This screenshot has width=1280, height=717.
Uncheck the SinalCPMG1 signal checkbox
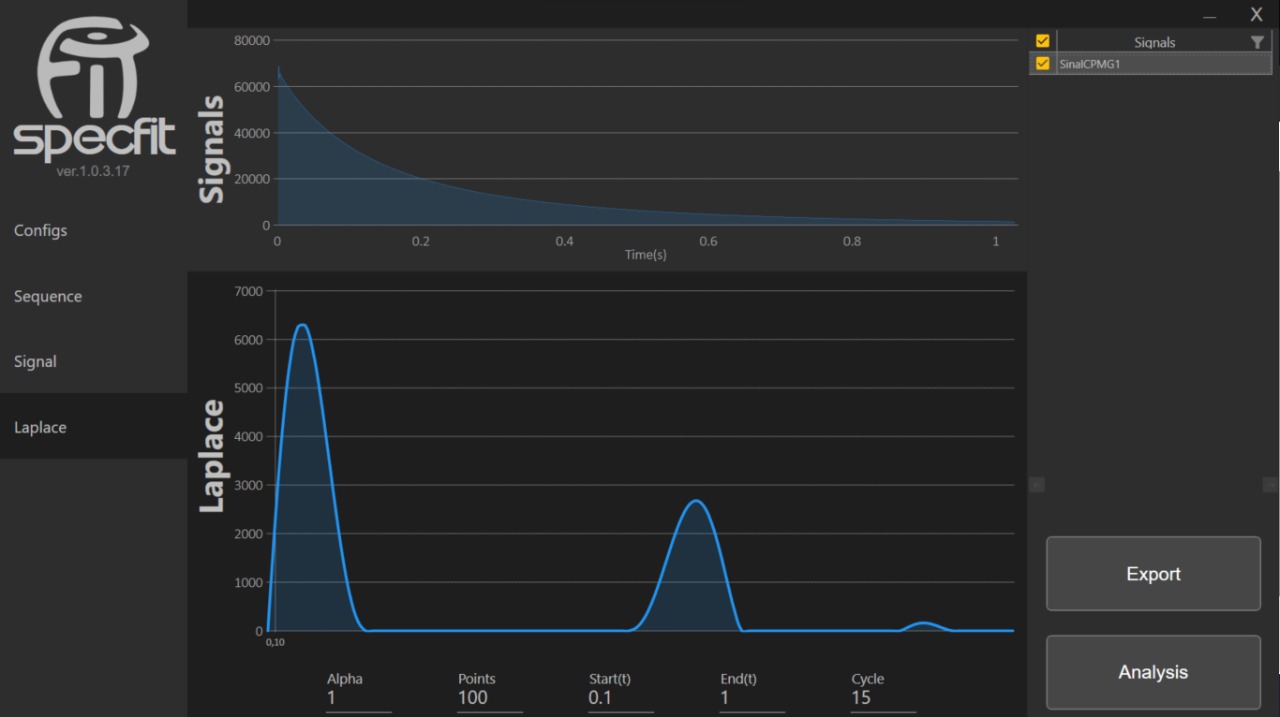pos(1043,63)
